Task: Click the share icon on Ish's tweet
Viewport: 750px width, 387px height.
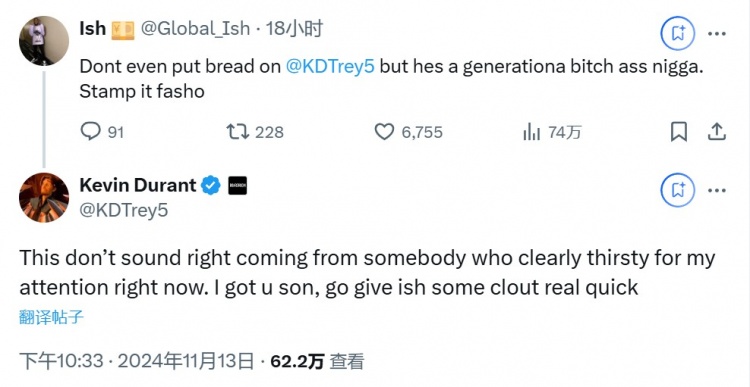Action: (717, 132)
